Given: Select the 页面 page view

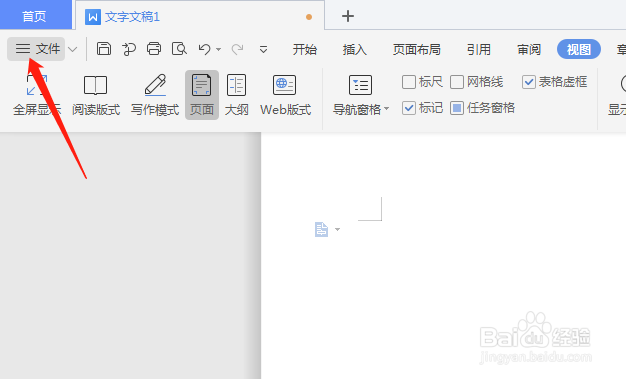Looking at the screenshot, I should pyautogui.click(x=202, y=95).
